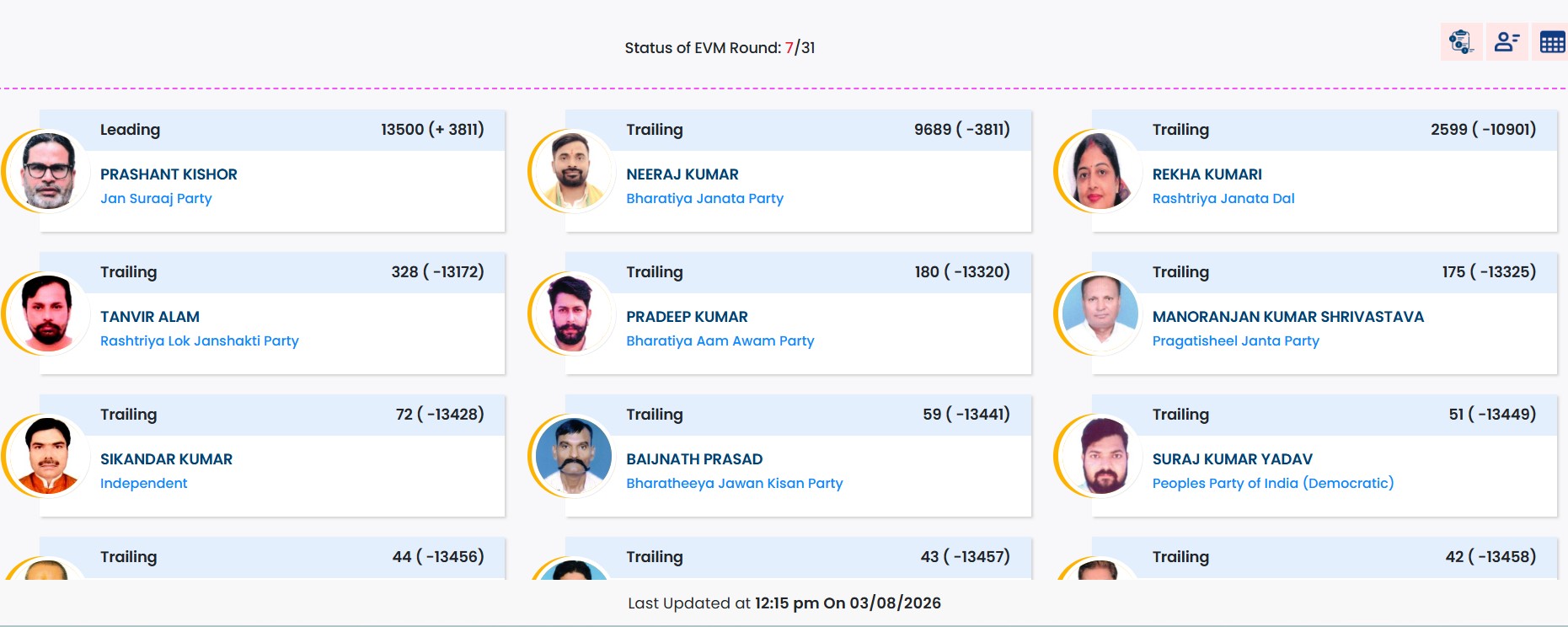Click the Status of EVM Round text
This screenshot has width=1568, height=627.
(720, 48)
